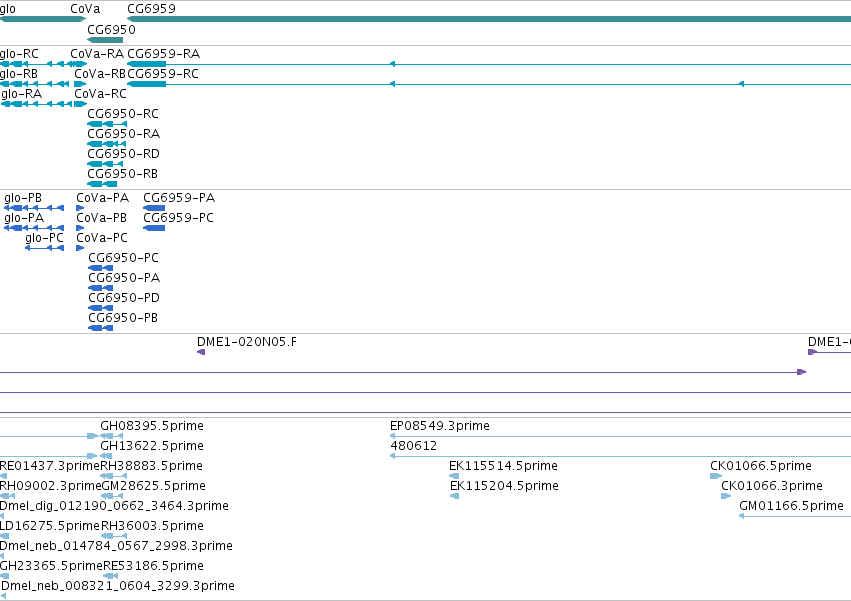Select EST RE53186.5prime
851x601 pixels.
coord(154,567)
